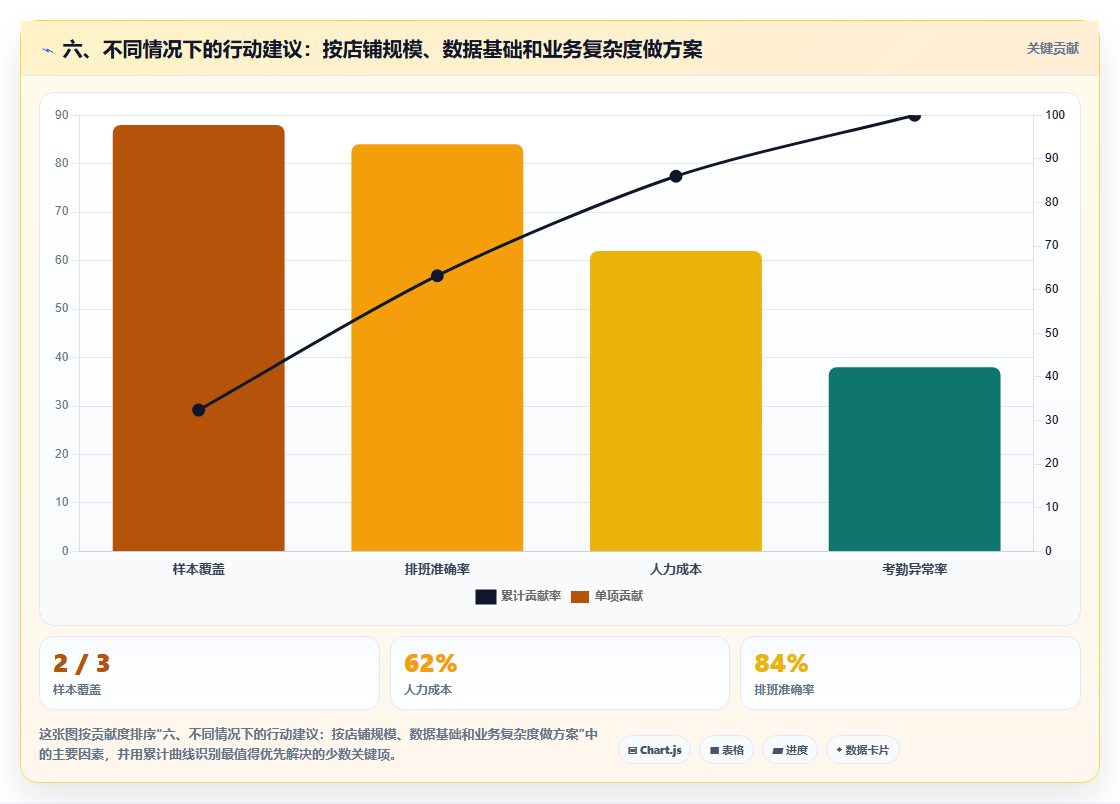The height and width of the screenshot is (804, 1120).
Task: Toggle the 累计贡献率 legend swatch
Action: (486, 596)
